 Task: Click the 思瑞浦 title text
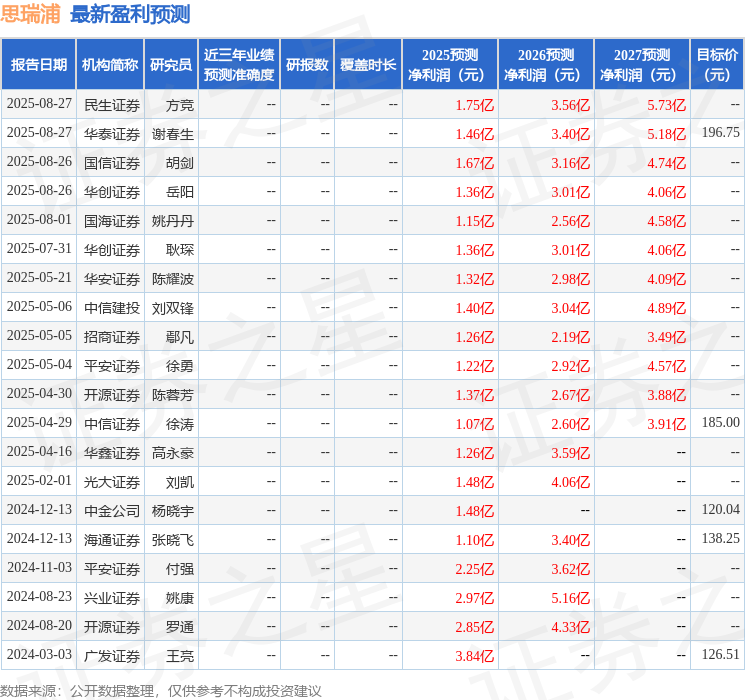[x=30, y=14]
